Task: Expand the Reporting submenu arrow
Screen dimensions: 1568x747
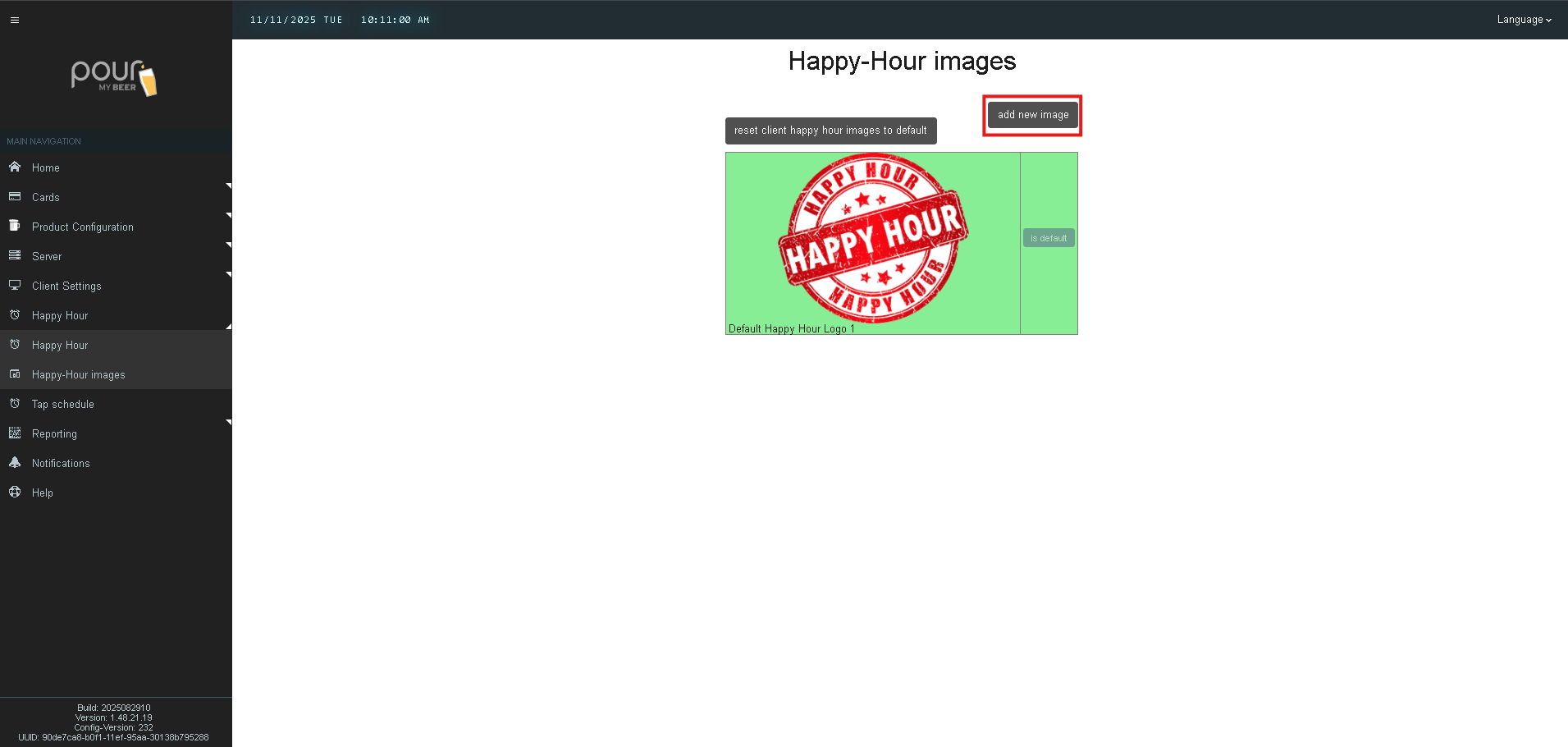Action: [x=228, y=423]
